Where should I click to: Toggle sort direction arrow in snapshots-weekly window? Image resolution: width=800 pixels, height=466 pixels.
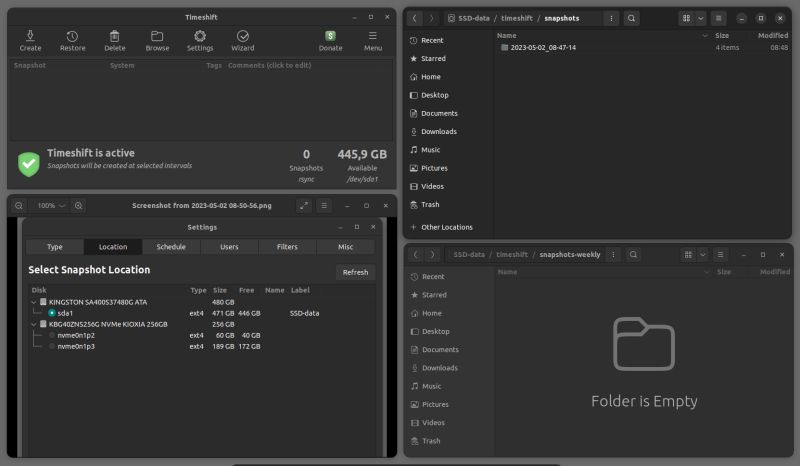tap(707, 272)
